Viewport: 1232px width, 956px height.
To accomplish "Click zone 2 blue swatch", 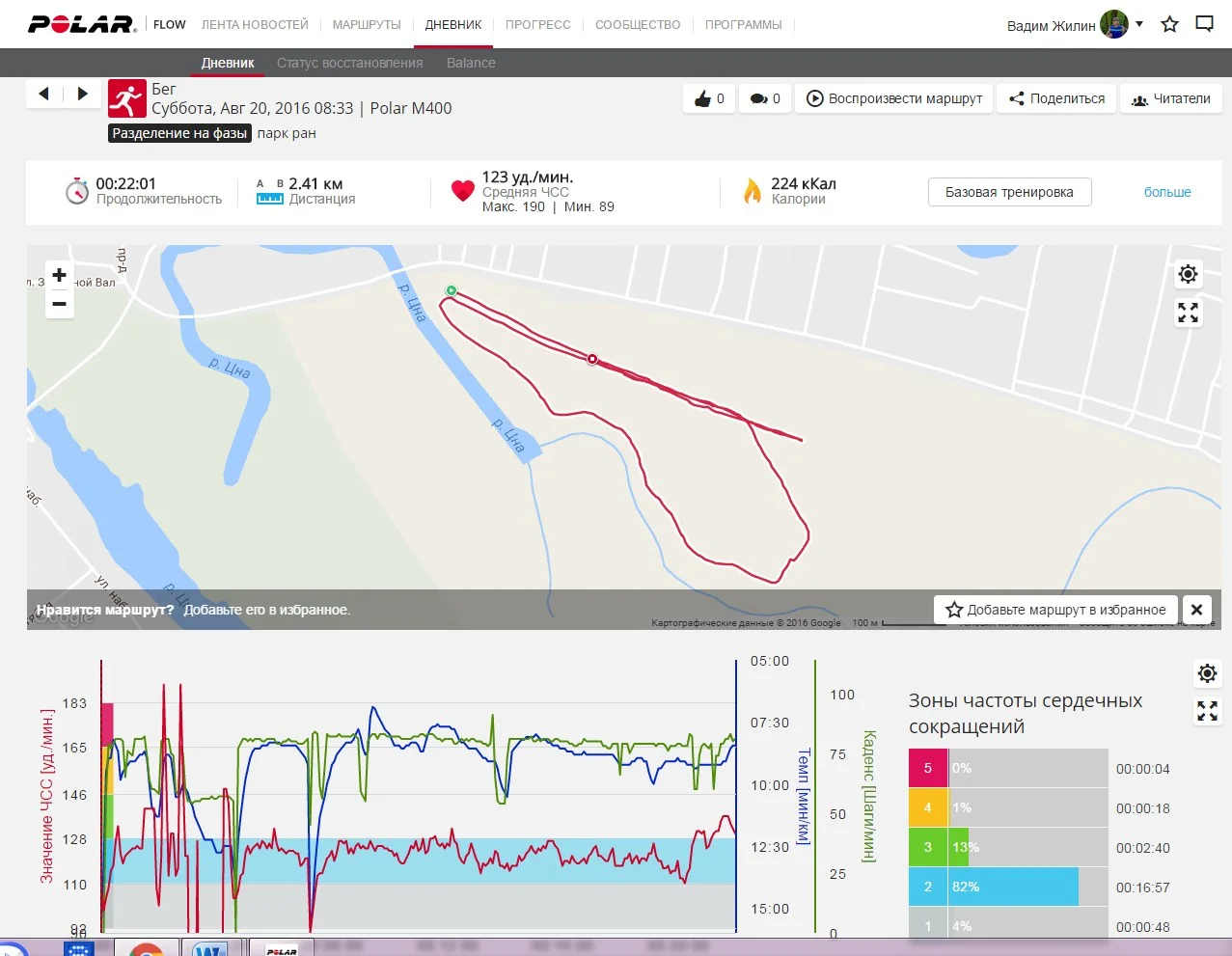I will 928,887.
